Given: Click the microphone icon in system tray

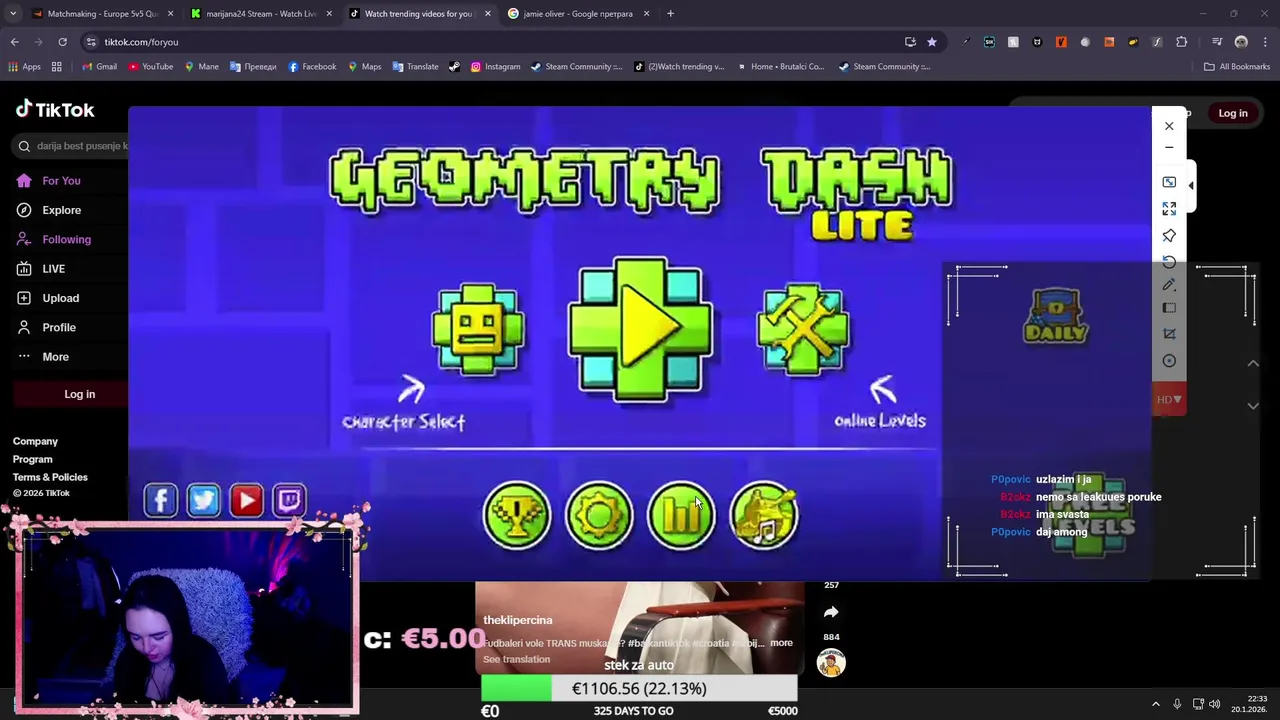Looking at the screenshot, I should [x=1177, y=704].
